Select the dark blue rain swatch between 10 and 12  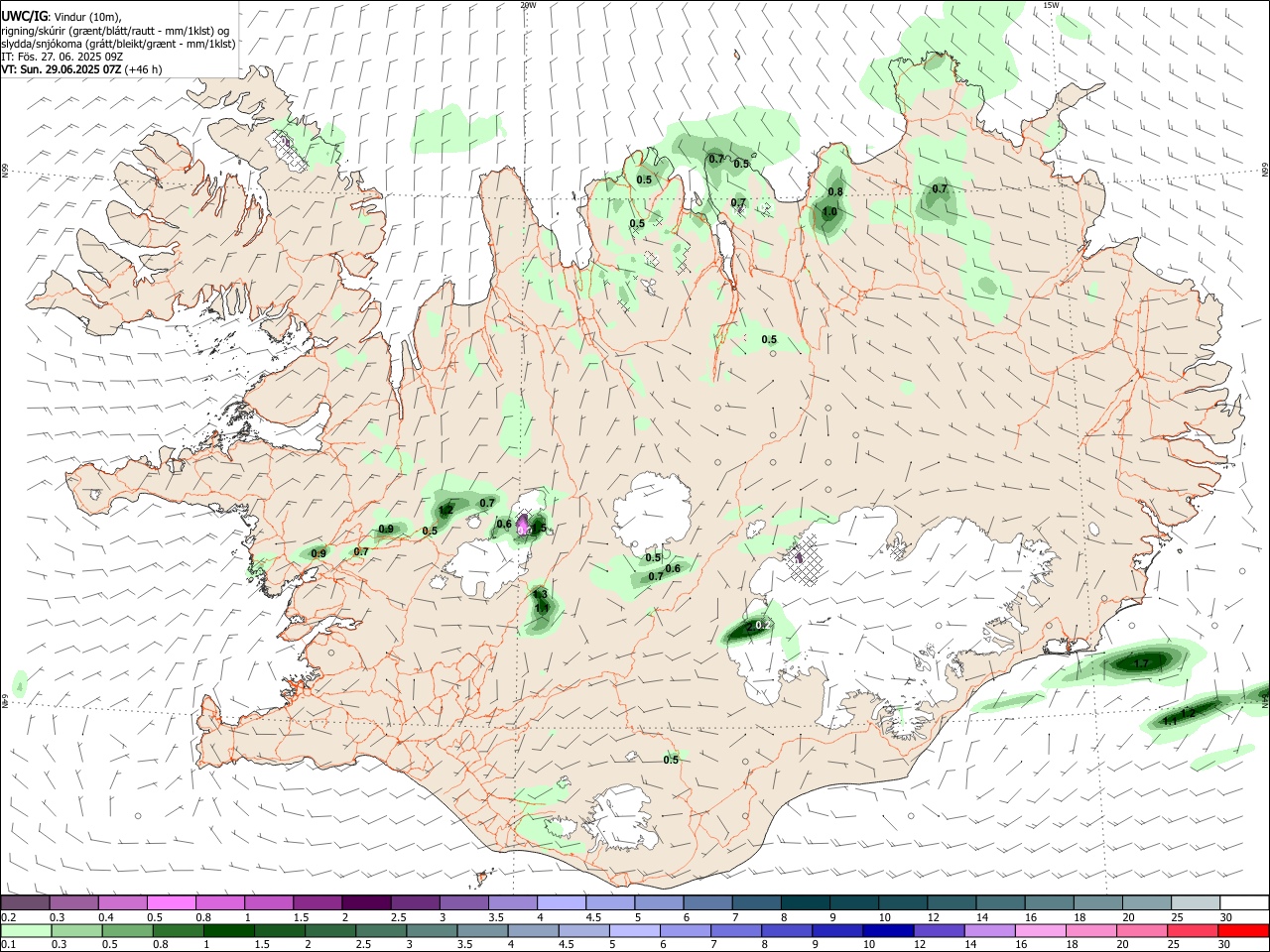[888, 930]
